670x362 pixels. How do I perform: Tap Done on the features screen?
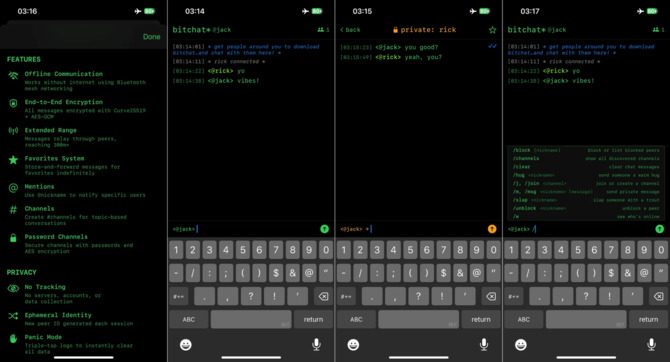pos(151,37)
